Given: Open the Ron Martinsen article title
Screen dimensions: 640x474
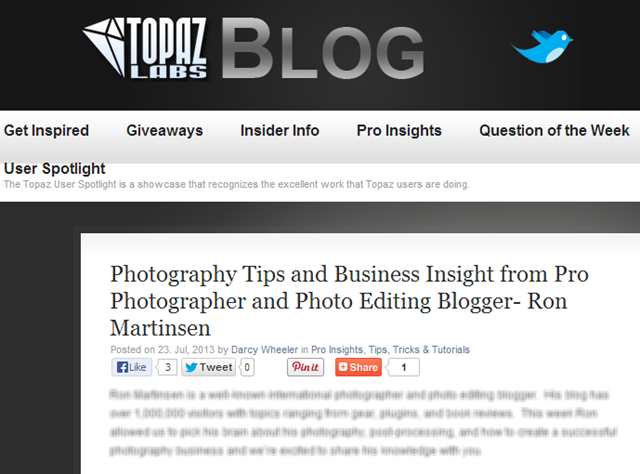Looking at the screenshot, I should (x=349, y=300).
